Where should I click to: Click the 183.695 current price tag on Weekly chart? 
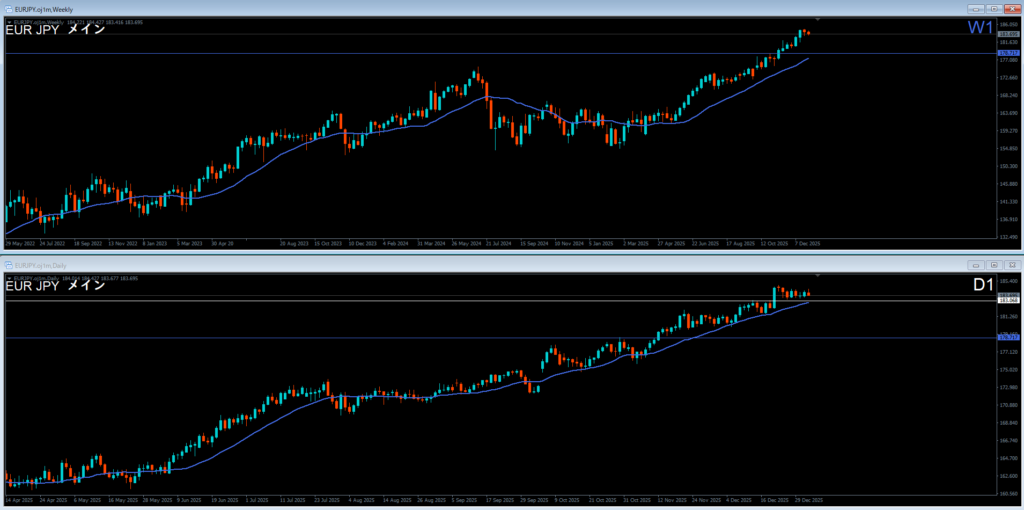[1008, 34]
